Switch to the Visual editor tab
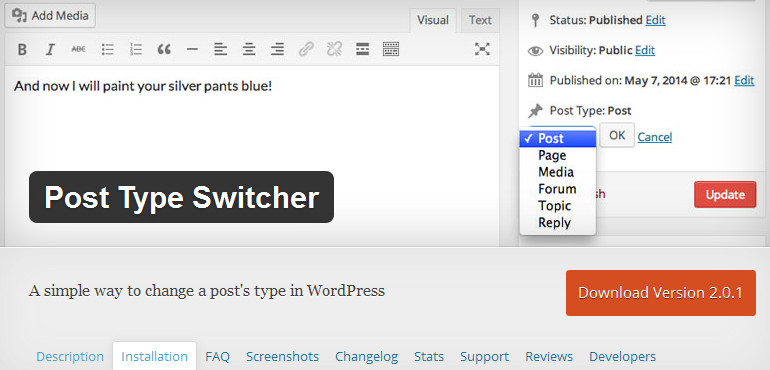The height and width of the screenshot is (370, 770). point(433,21)
